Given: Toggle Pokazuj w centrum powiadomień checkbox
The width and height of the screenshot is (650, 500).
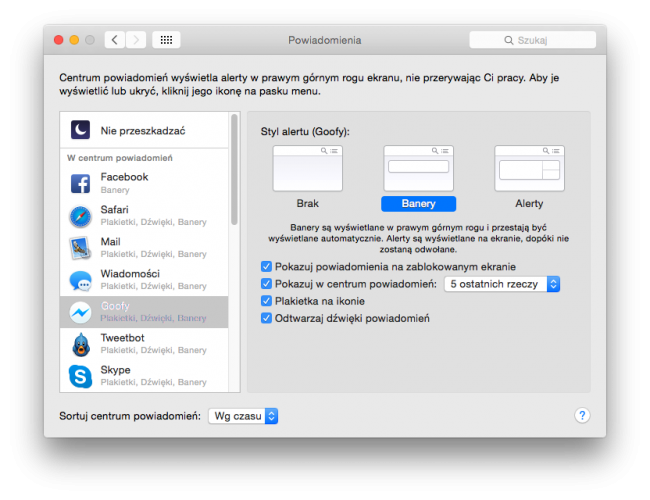Looking at the screenshot, I should coord(266,284).
